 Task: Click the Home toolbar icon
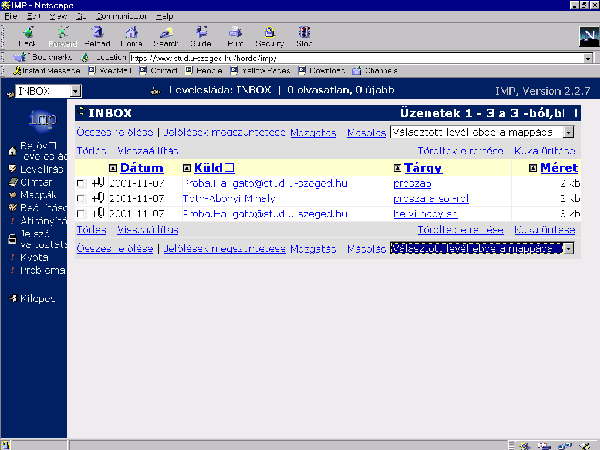[130, 36]
